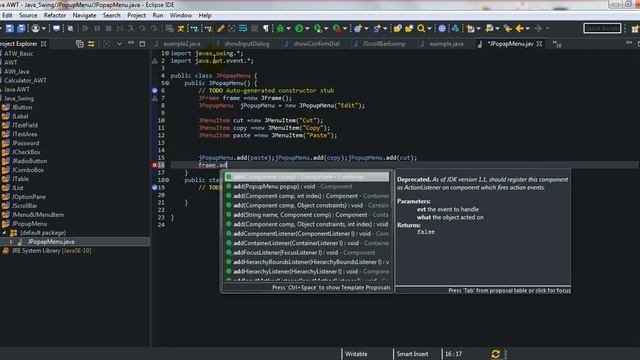
Task: Click the Writable status field
Action: pyautogui.click(x=356, y=354)
